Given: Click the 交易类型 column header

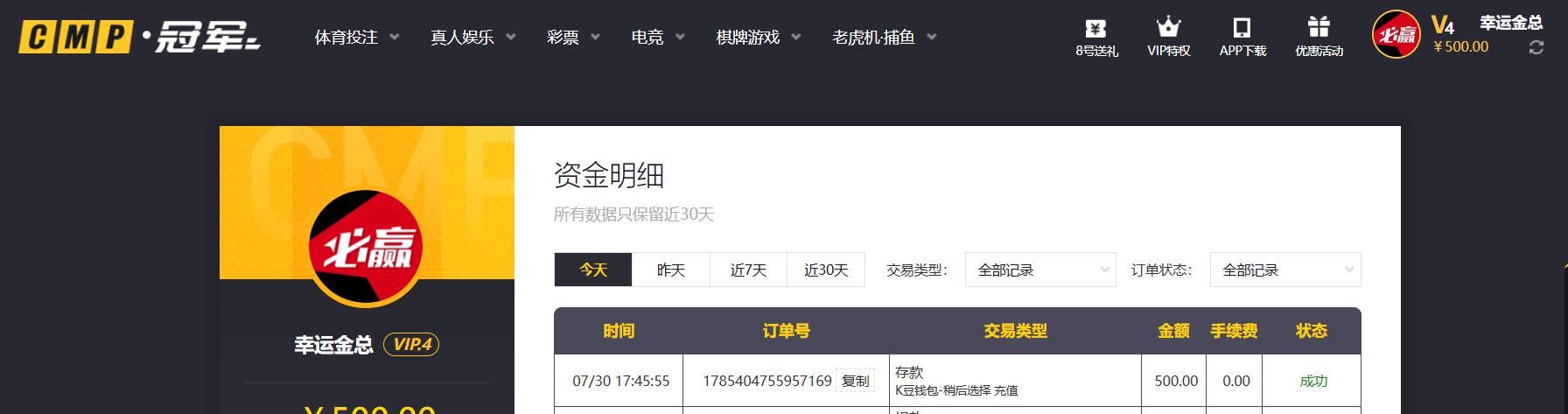Looking at the screenshot, I should click(x=1015, y=331).
